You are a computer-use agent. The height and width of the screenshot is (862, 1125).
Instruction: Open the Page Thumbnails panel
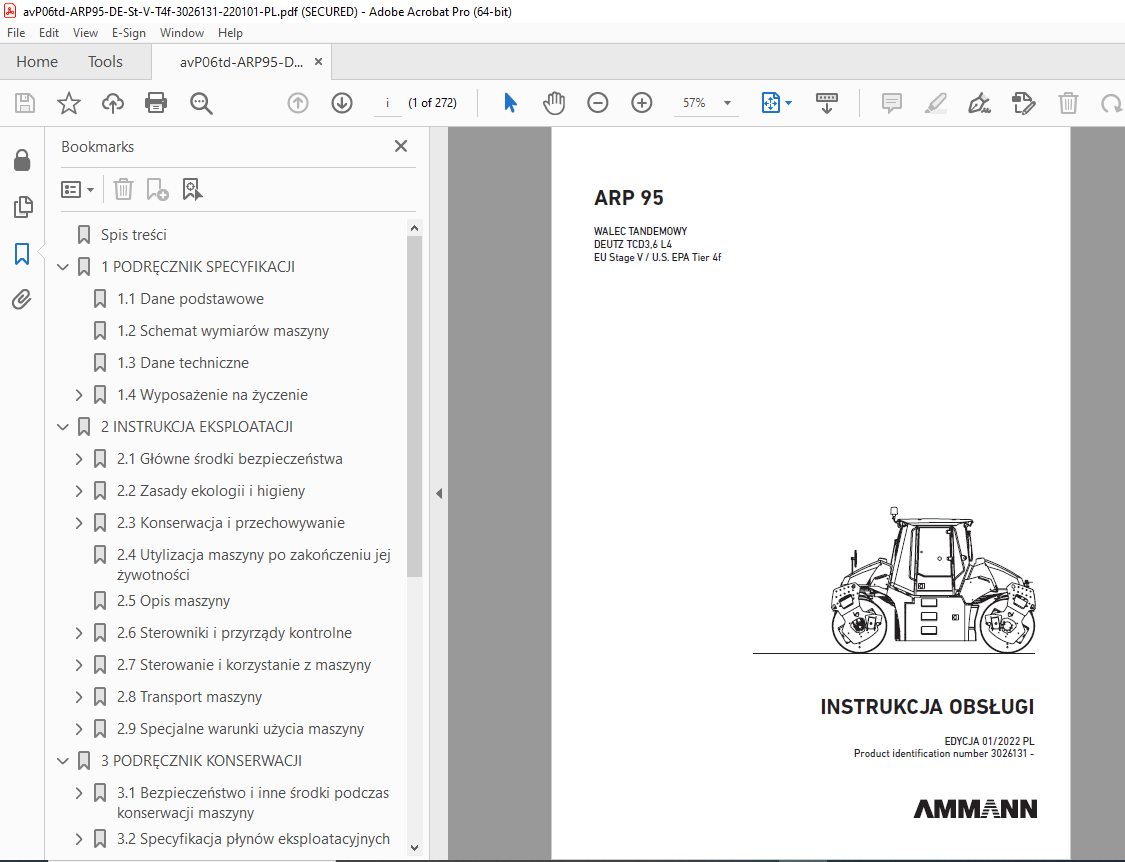(x=22, y=207)
